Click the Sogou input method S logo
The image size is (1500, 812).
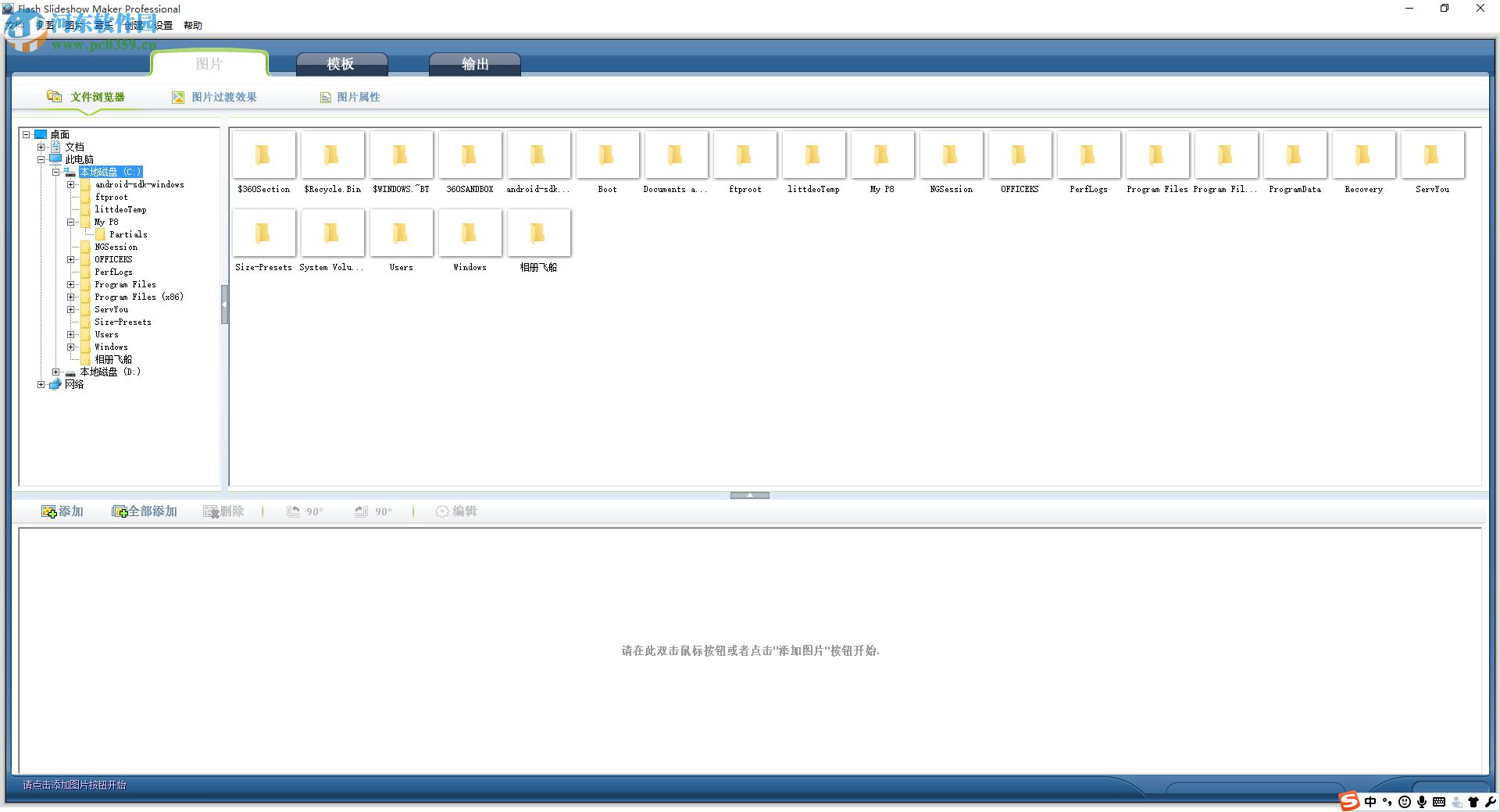click(x=1349, y=802)
